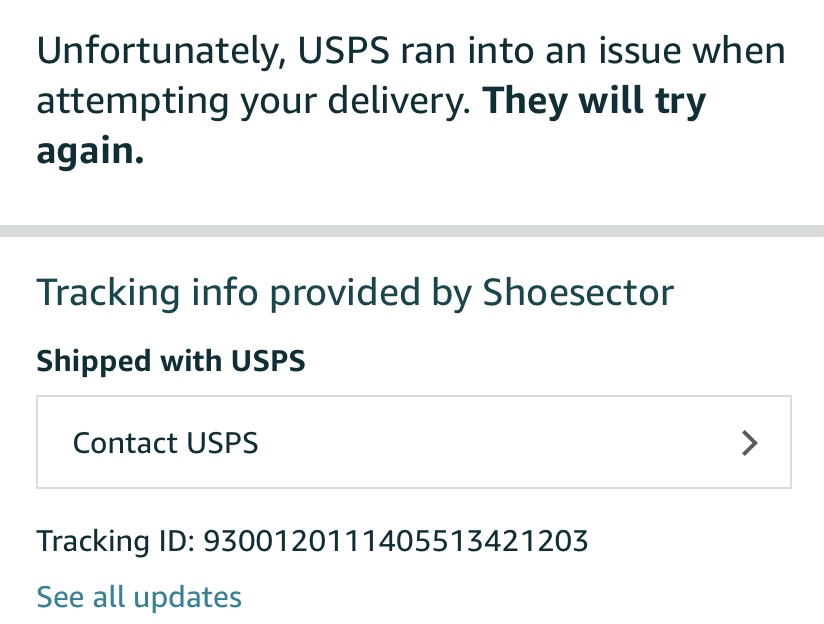Tap the seller name Shoesector
The height and width of the screenshot is (624, 824).
(578, 293)
